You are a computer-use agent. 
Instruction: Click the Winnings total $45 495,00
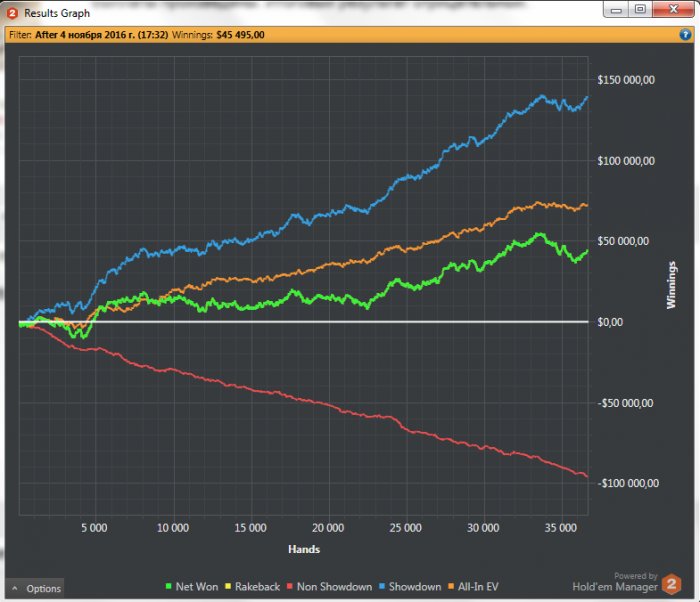tap(240, 35)
